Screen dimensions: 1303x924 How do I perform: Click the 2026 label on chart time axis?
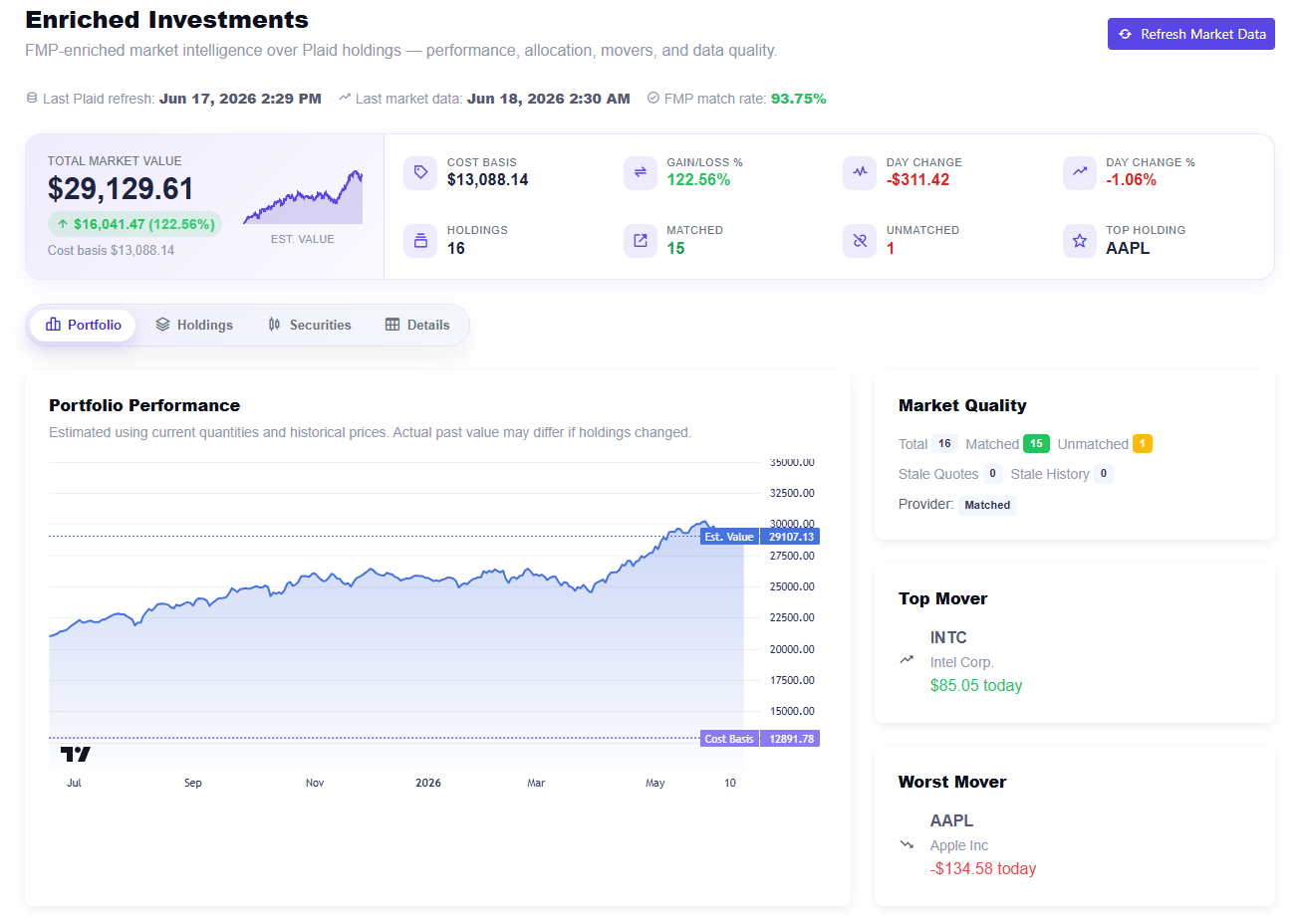pos(428,783)
